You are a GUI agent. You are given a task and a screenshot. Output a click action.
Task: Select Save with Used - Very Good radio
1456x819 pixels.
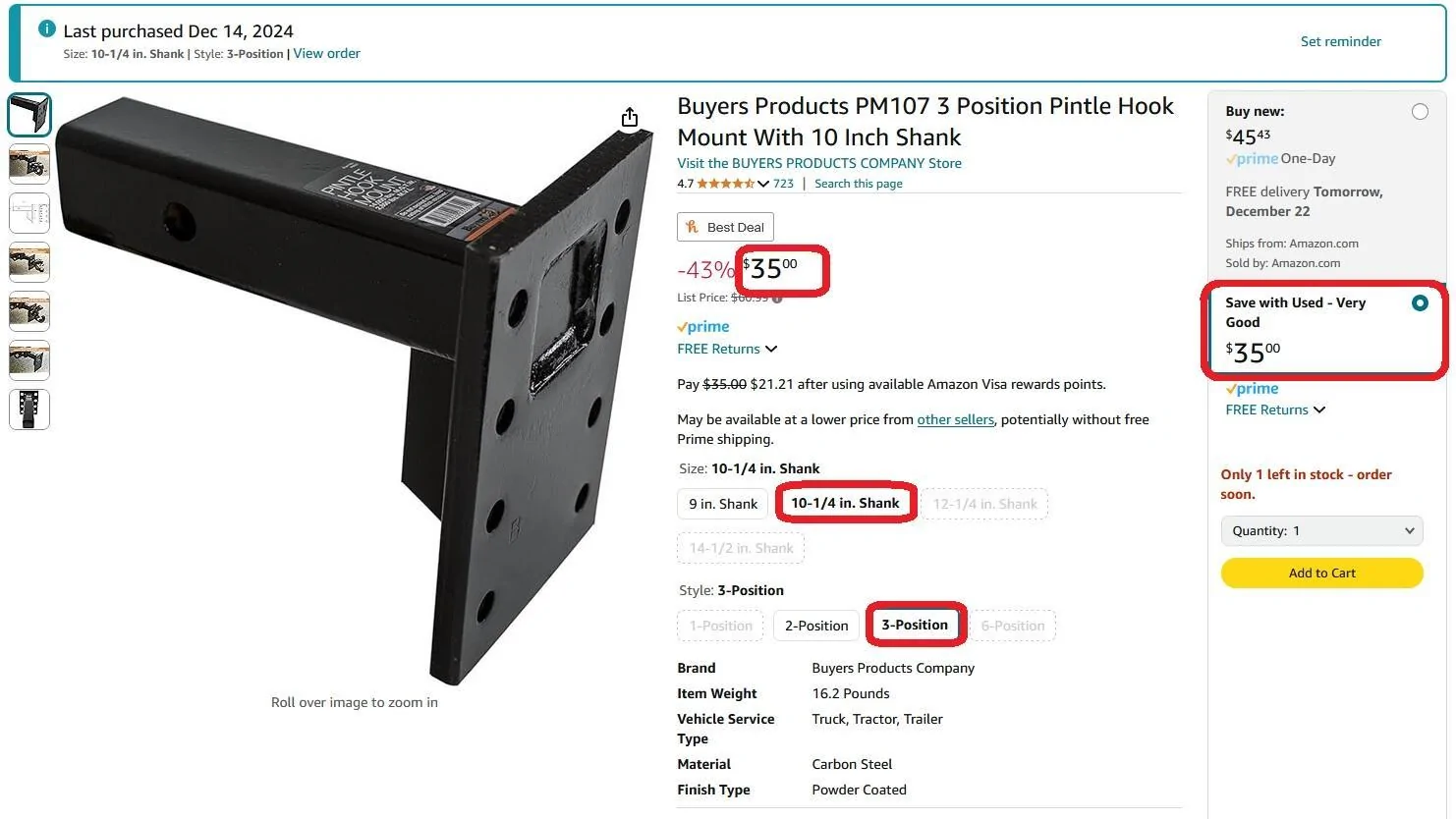pos(1420,302)
